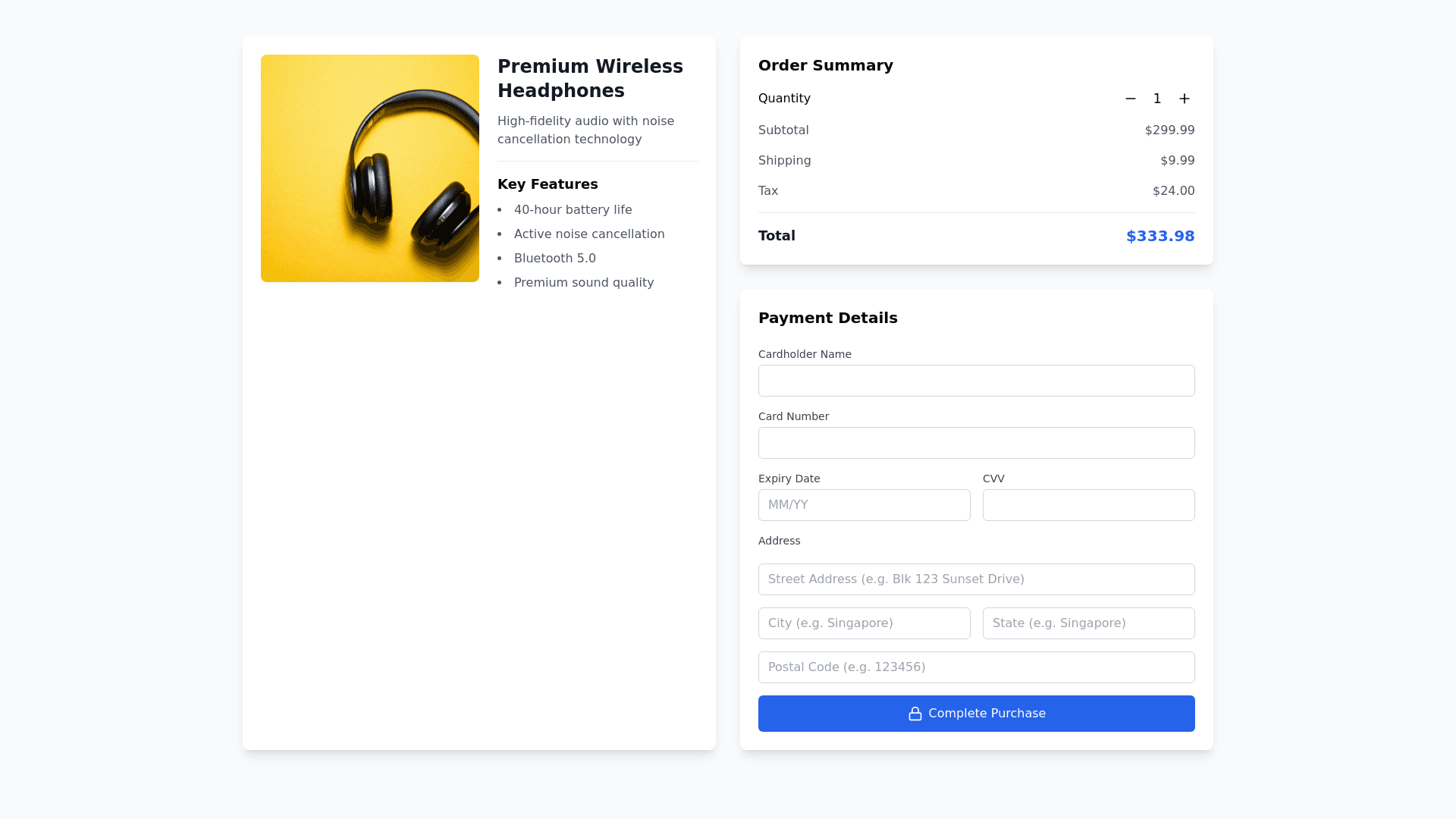The image size is (1456, 819).
Task: Select the Expiry Date MM/YY field
Action: [x=864, y=505]
